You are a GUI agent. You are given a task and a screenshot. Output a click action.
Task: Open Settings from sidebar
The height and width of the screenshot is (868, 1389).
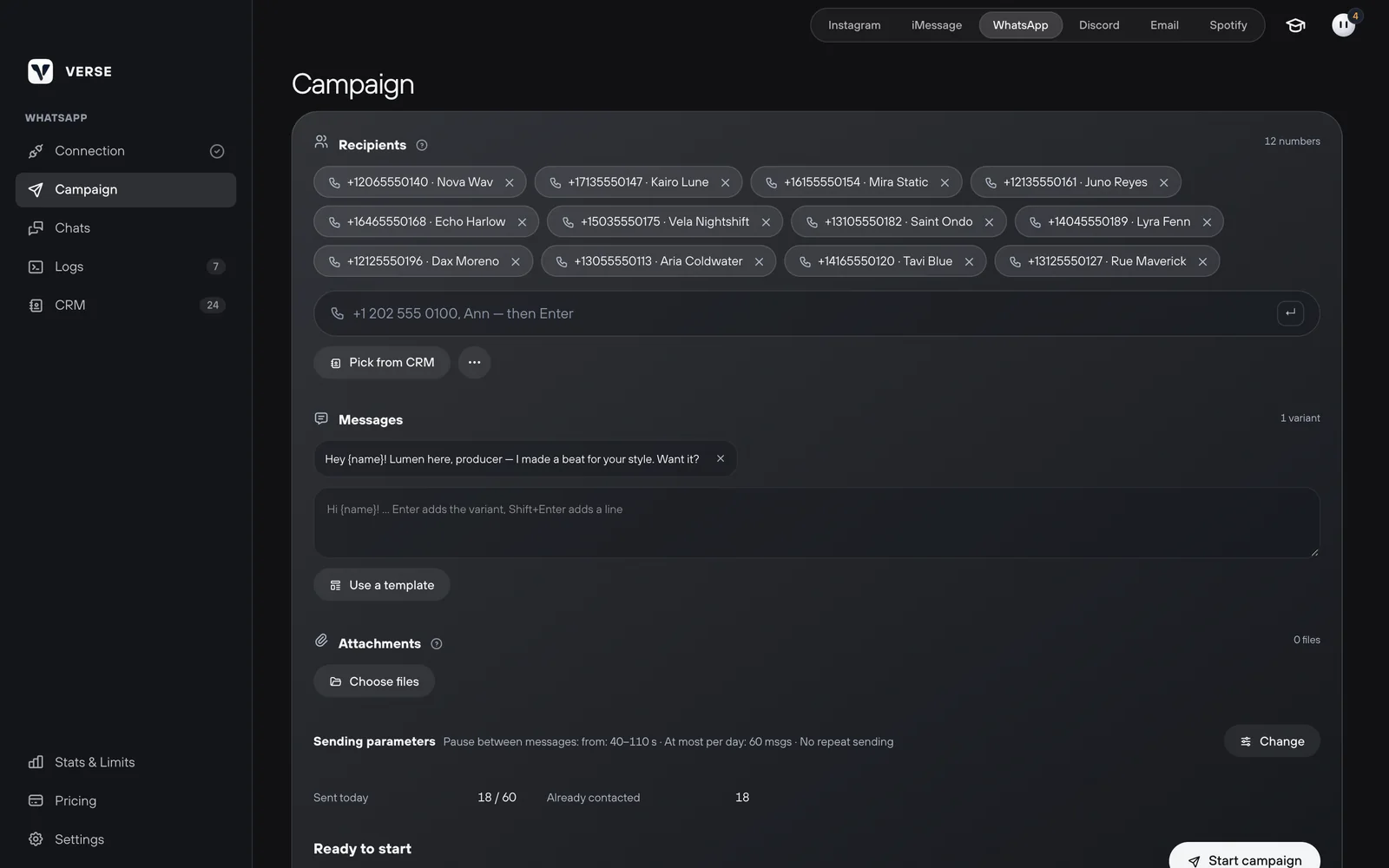coord(126,839)
